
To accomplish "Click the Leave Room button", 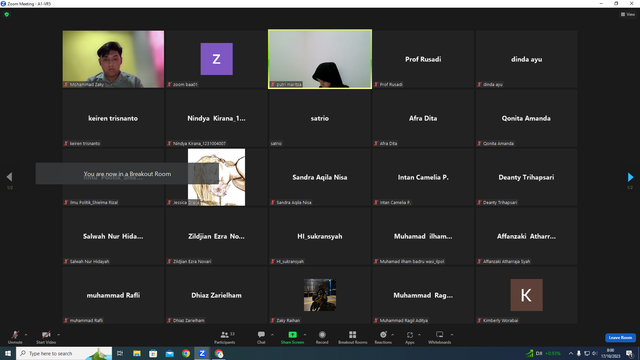I will click(620, 338).
